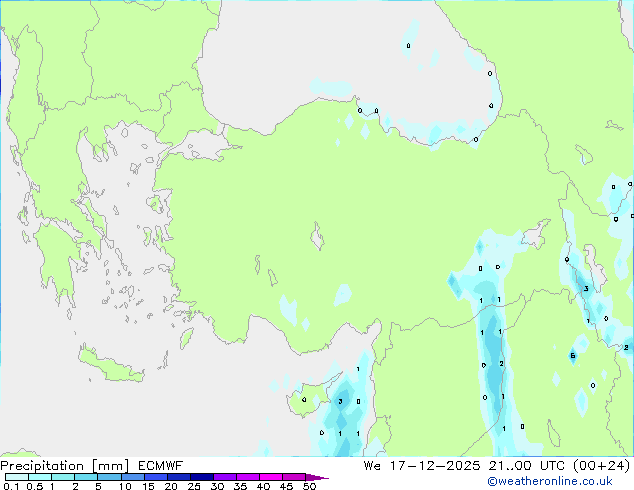Click the legend scale label "30"

point(217,486)
